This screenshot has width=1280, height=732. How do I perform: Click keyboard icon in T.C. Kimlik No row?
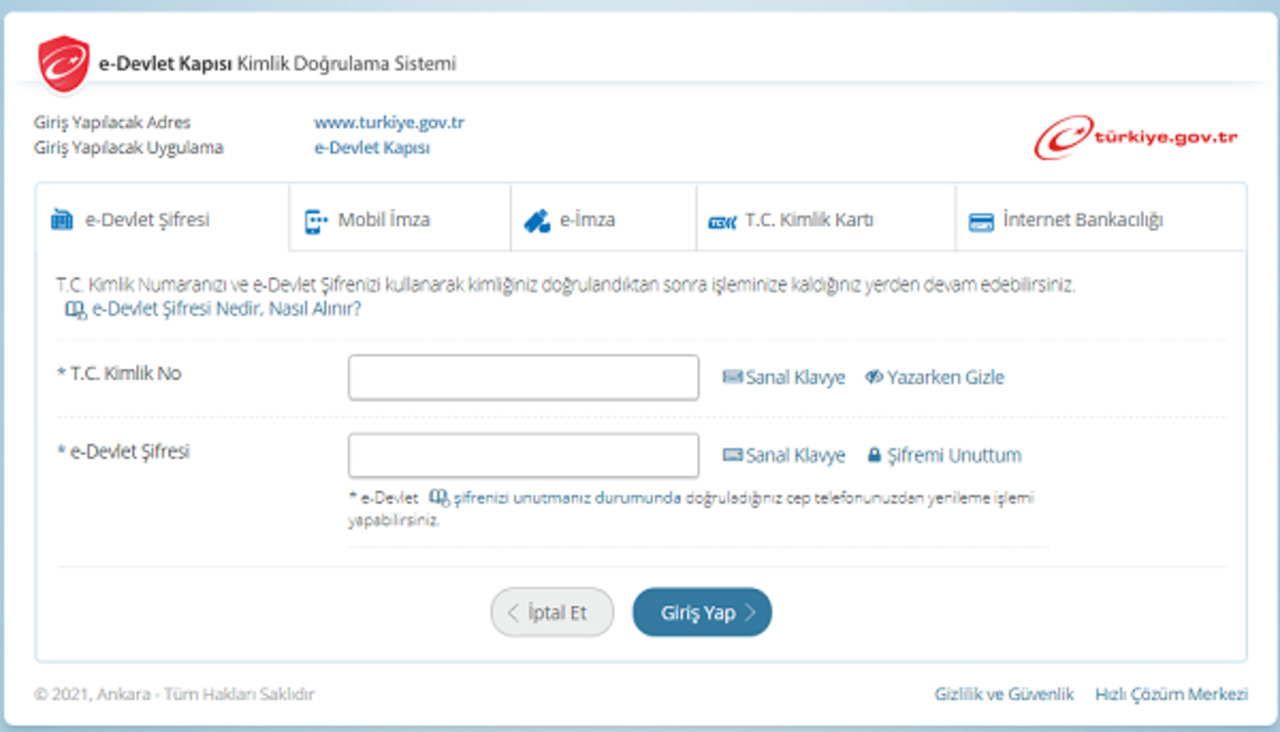pyautogui.click(x=732, y=377)
